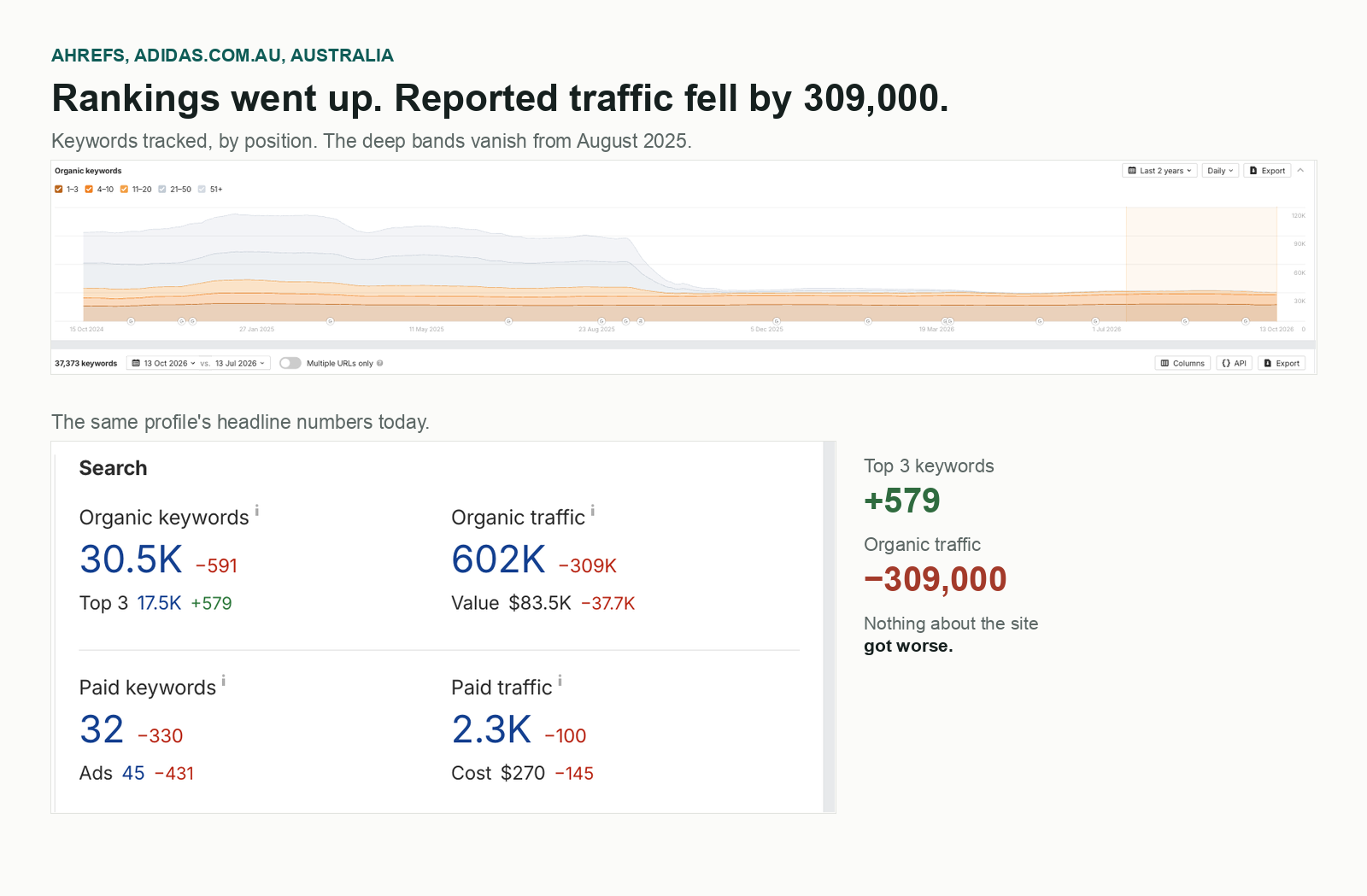Click the info icon next to Organic traffic
The height and width of the screenshot is (896, 1367).
593,511
